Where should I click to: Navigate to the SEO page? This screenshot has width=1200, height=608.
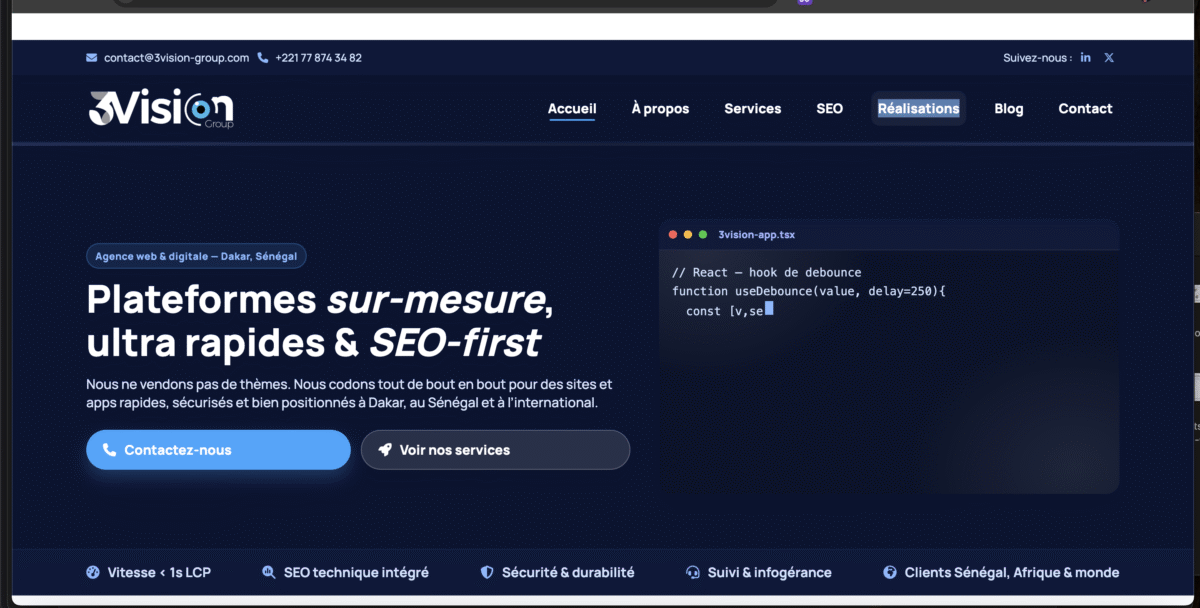[830, 109]
